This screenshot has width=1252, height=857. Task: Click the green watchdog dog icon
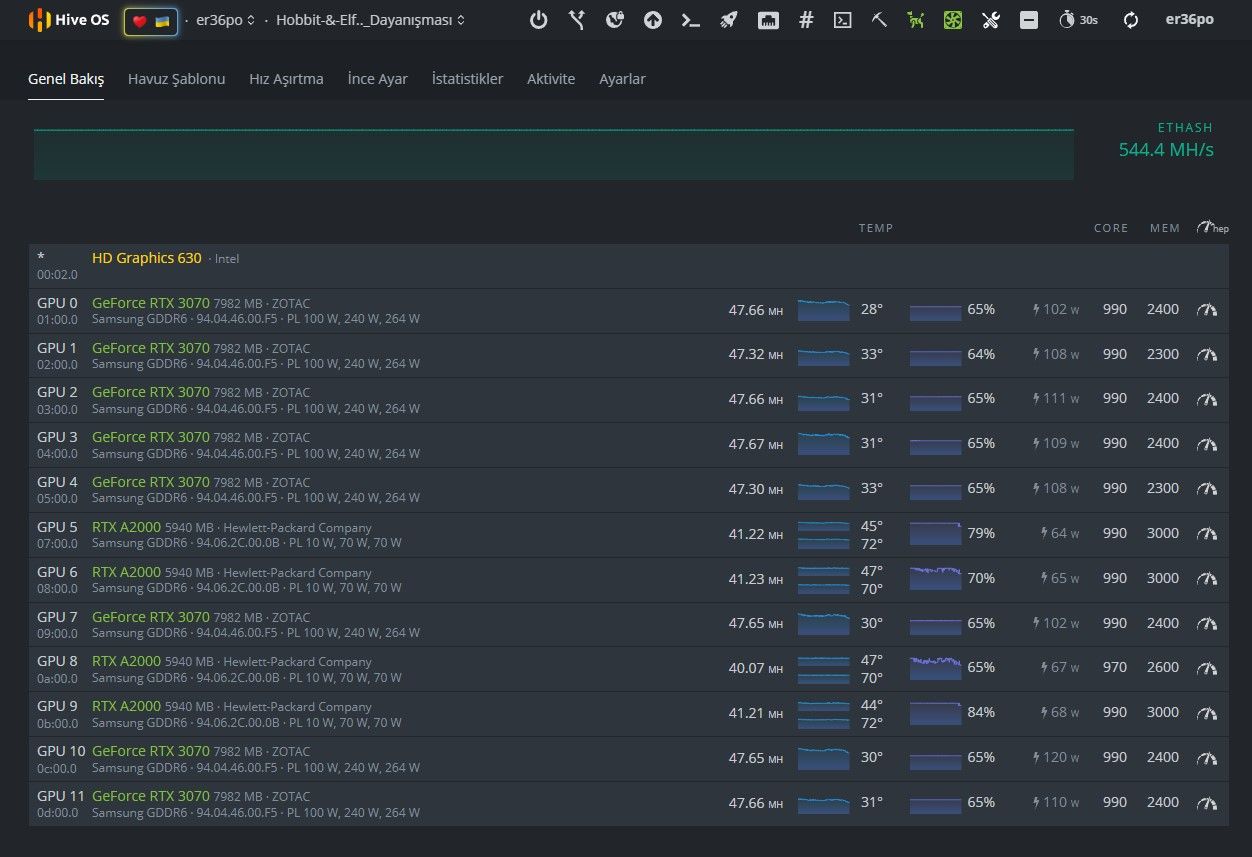(x=915, y=19)
